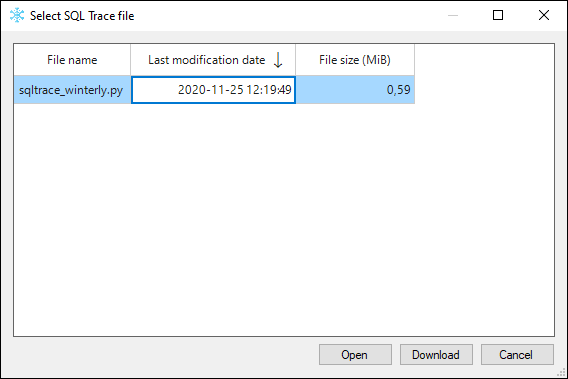Select the 2020-11-25 12:19:49 date cell
The image size is (568, 379).
213,89
